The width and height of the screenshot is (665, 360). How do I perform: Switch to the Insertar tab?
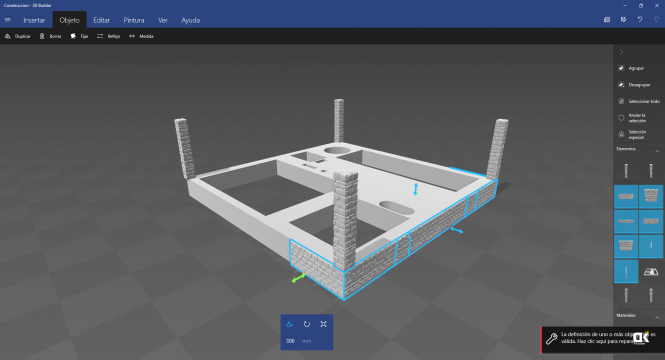coord(34,20)
